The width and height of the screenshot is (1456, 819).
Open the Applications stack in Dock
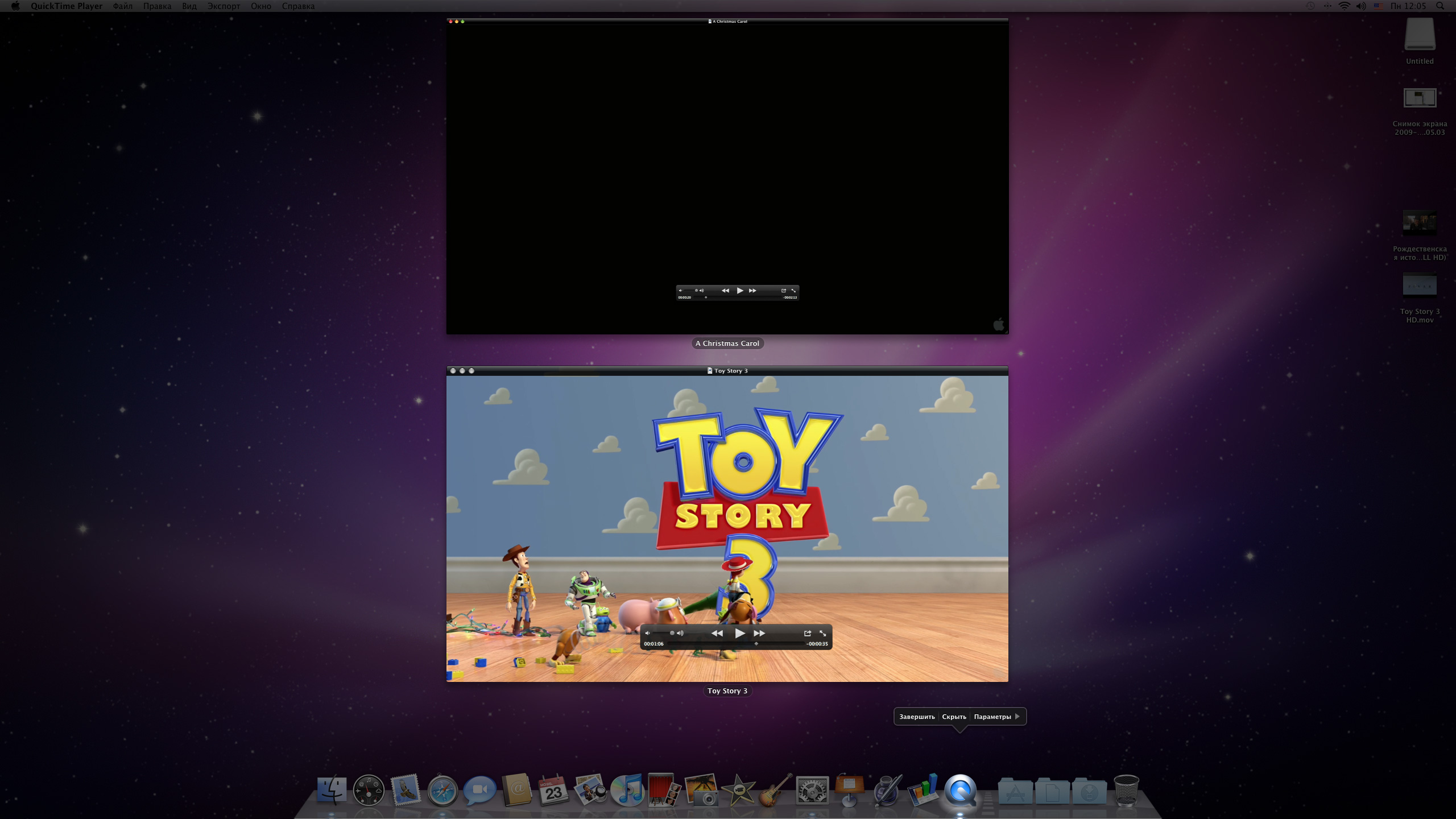[x=1015, y=791]
